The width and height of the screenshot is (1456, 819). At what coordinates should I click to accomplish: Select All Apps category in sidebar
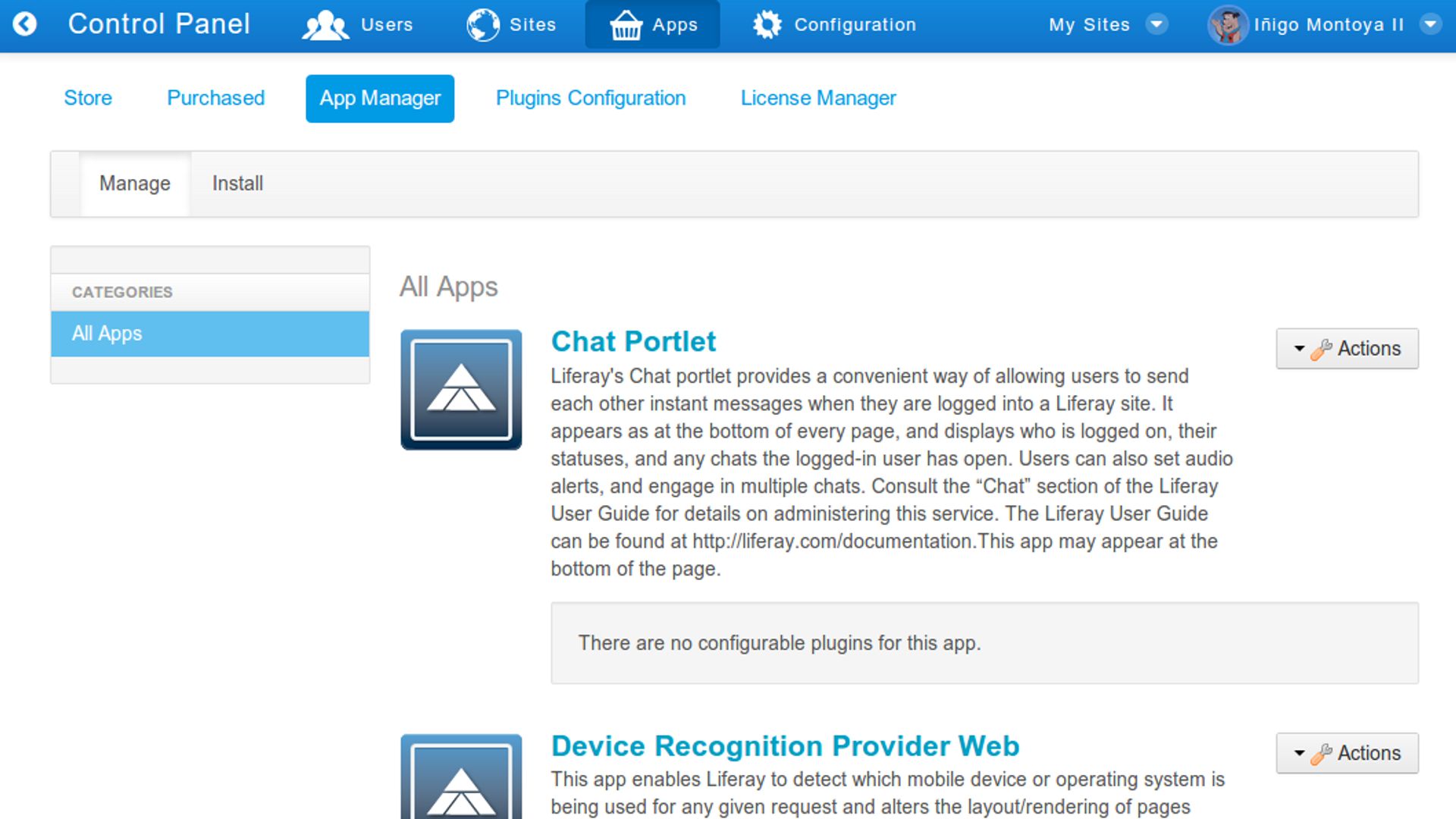(x=210, y=334)
